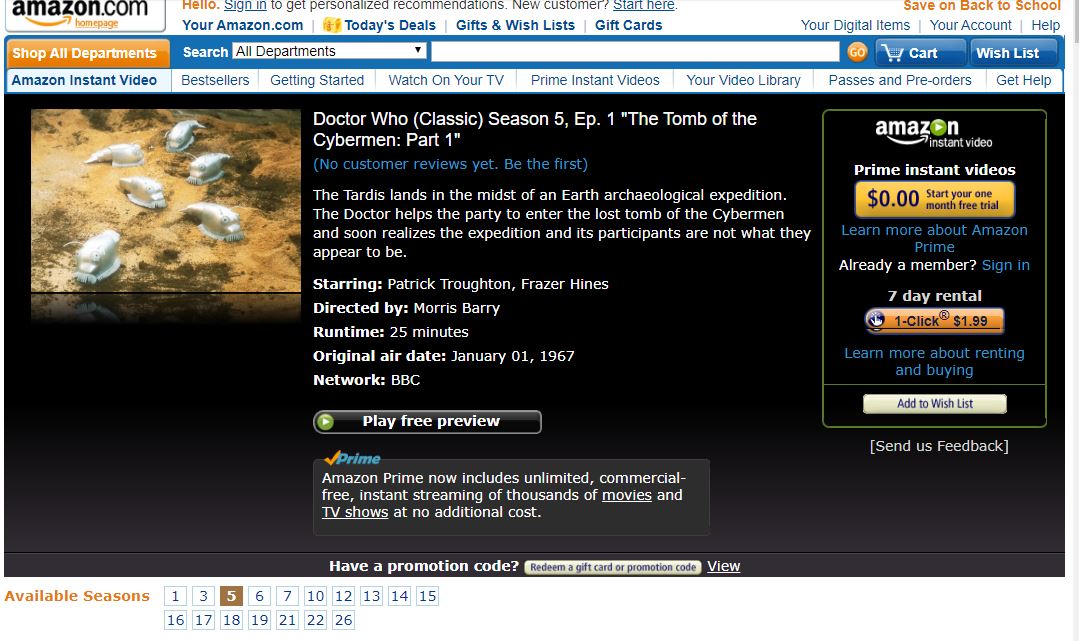Click the orange GO search button
The width and height of the screenshot is (1079, 641).
coord(857,52)
